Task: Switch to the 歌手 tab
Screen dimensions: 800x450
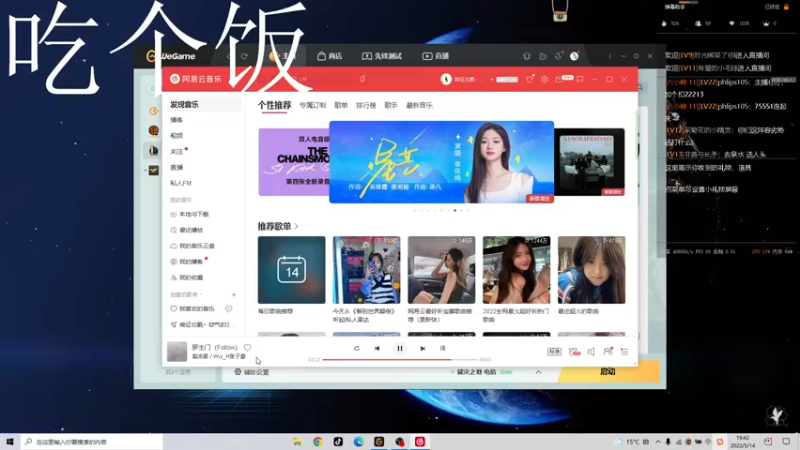Action: 391,105
